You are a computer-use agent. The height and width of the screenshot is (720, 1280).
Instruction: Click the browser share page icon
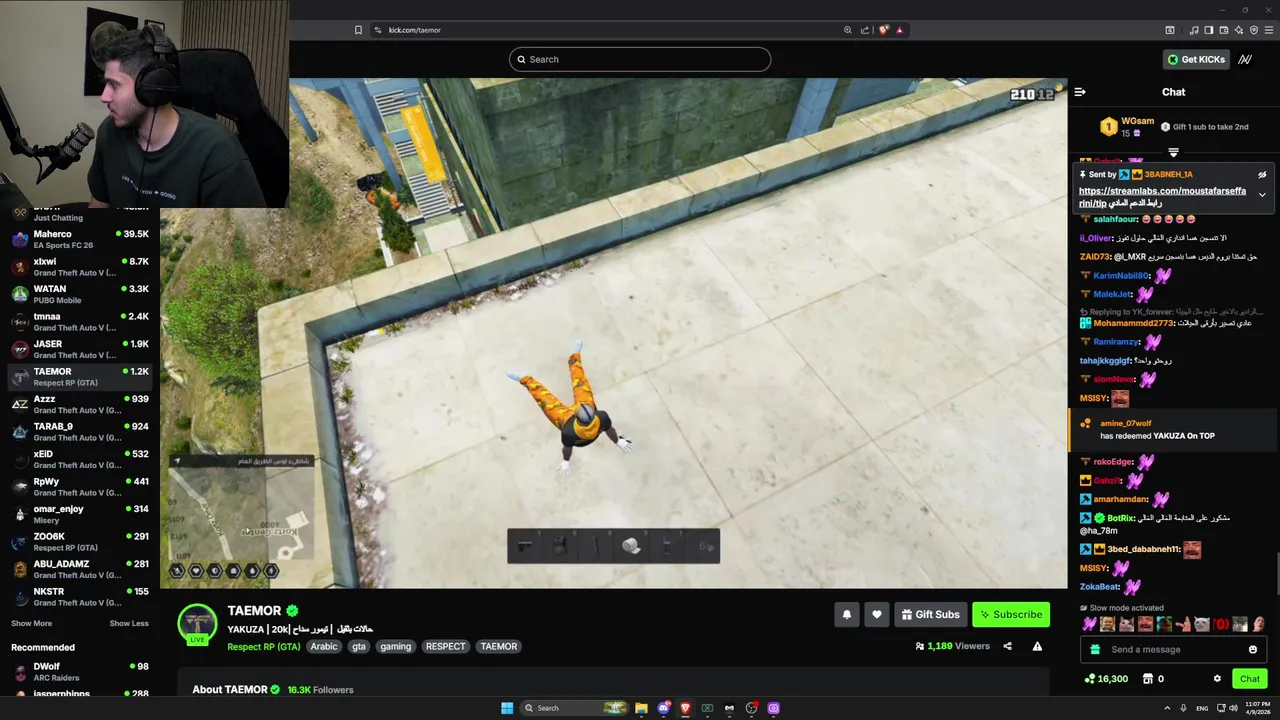click(x=865, y=30)
